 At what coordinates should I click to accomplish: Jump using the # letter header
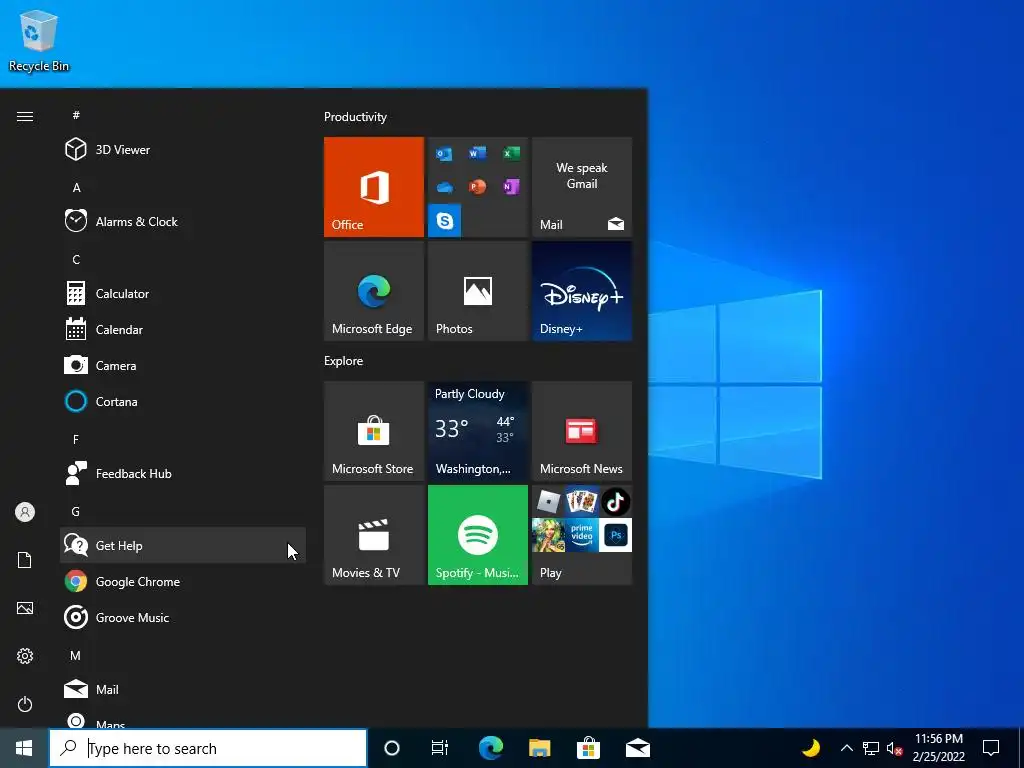point(76,115)
